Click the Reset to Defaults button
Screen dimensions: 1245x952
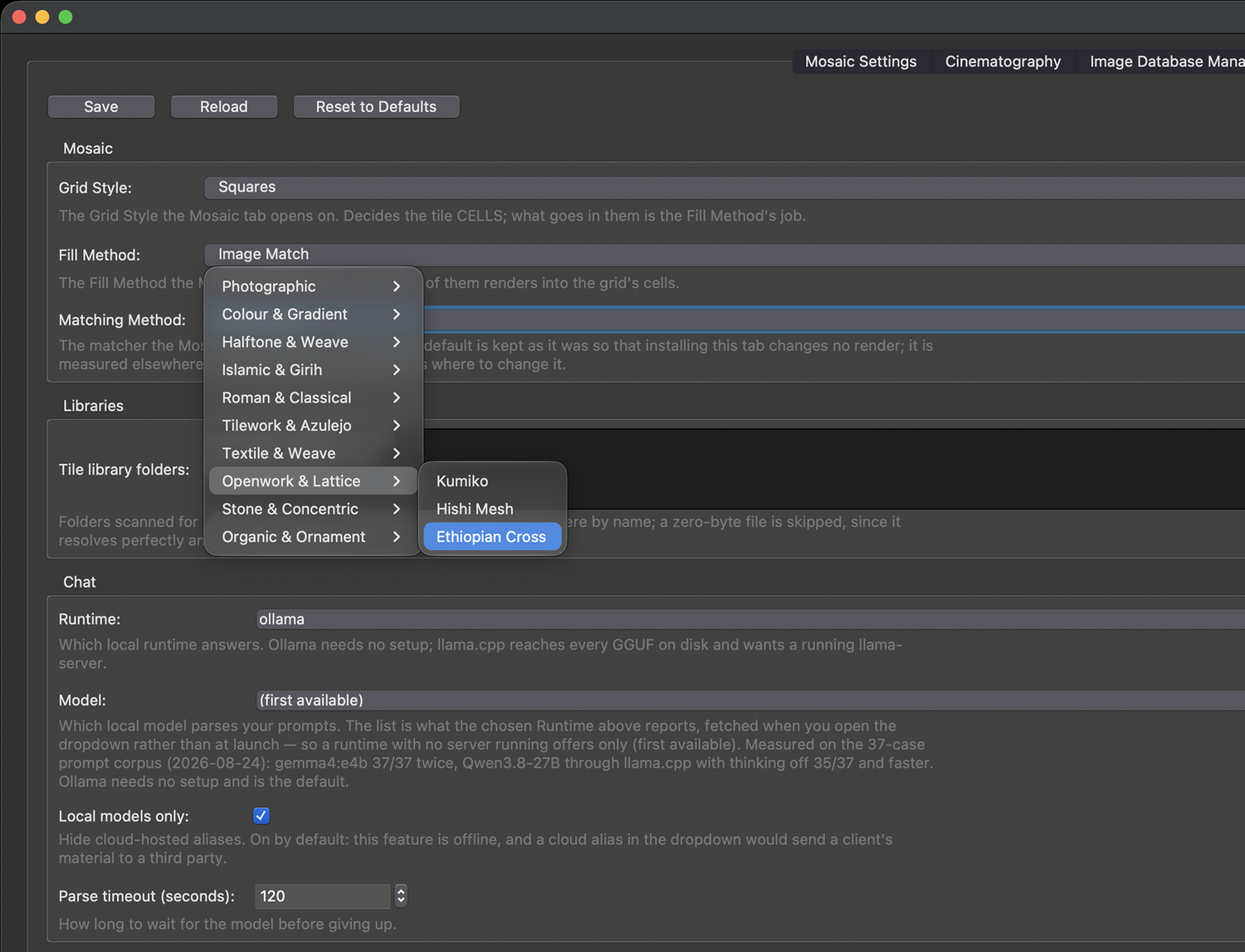coord(376,107)
